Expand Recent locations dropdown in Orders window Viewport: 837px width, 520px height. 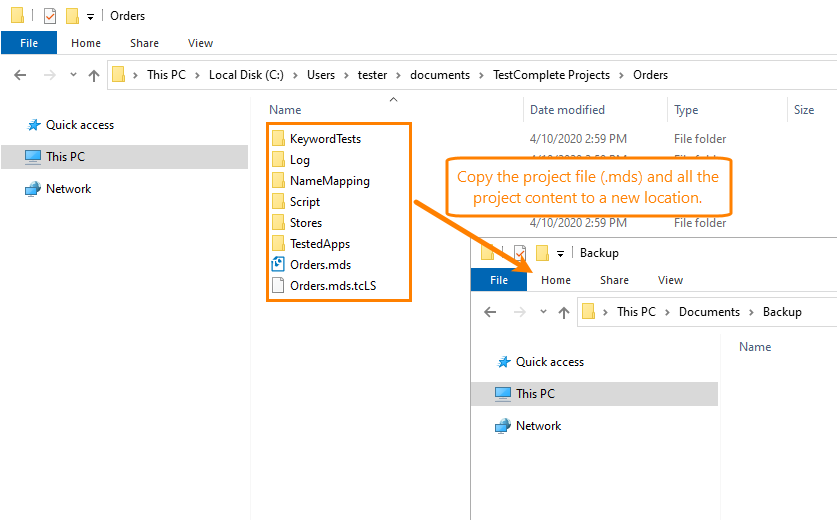click(73, 75)
